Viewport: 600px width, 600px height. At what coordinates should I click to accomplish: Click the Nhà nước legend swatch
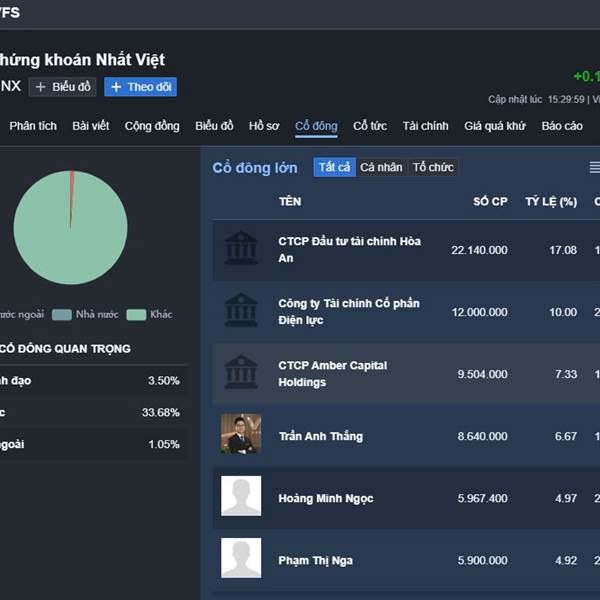click(x=62, y=315)
